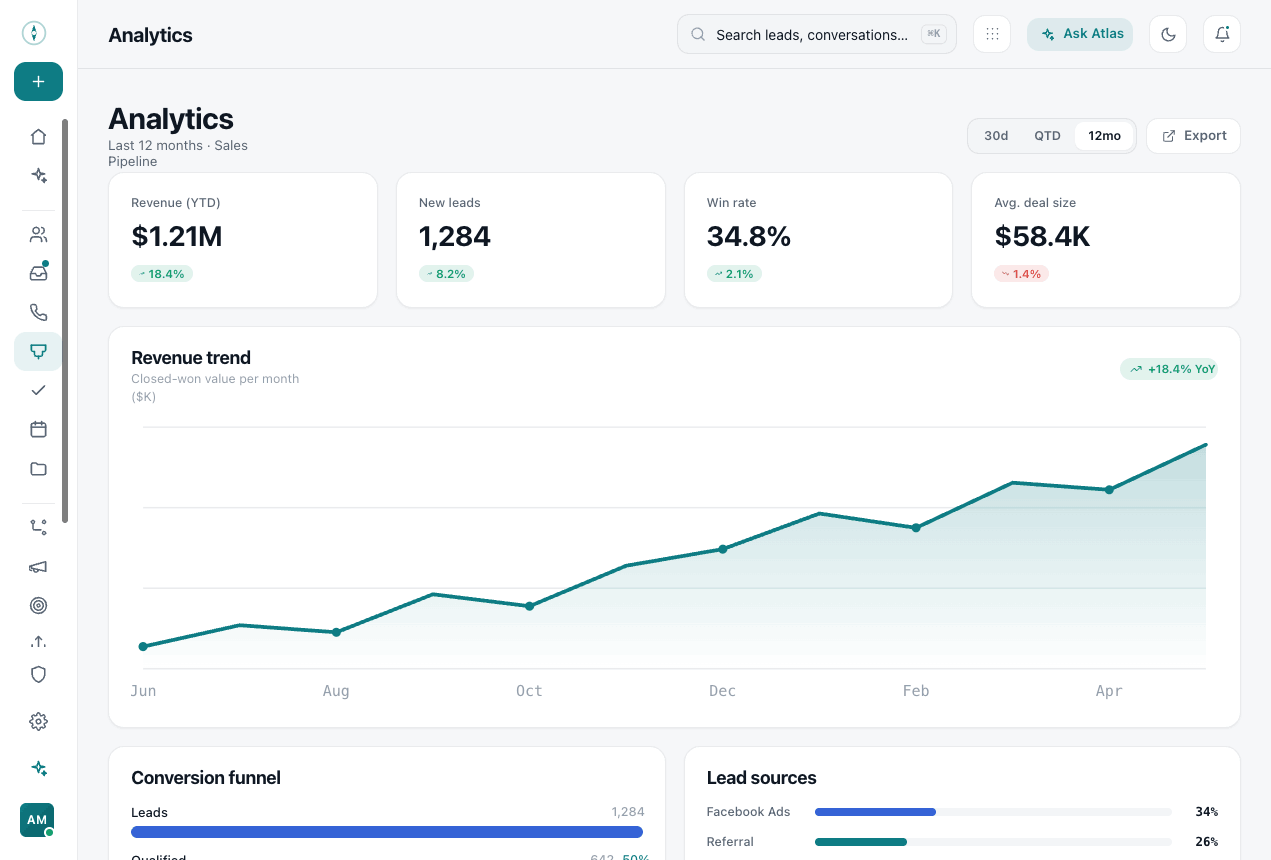1271x860 pixels.
Task: Select the highlighted trophy icon
Action: pyautogui.click(x=38, y=351)
